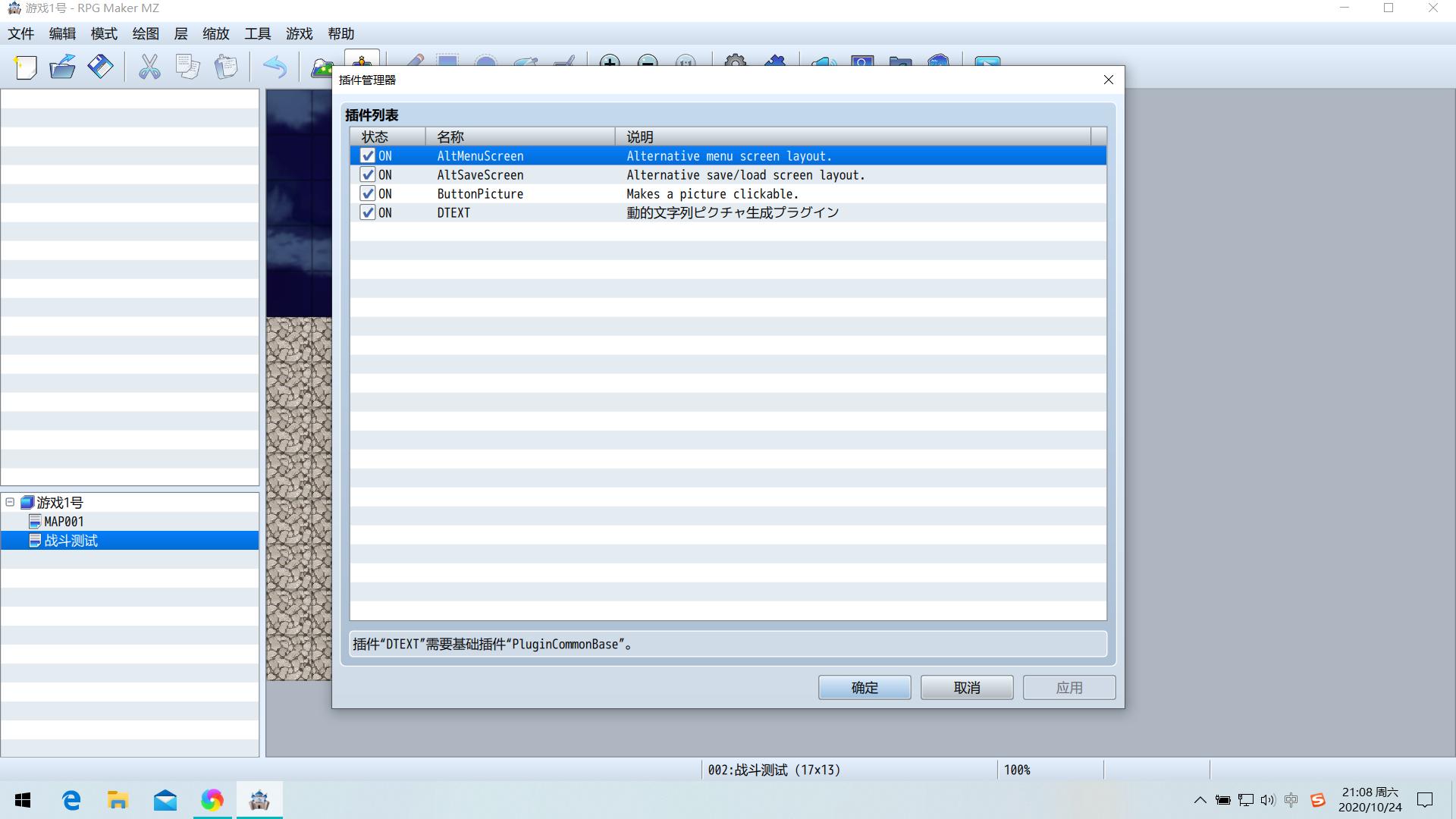1456x819 pixels.
Task: Open the Database gear icon
Action: click(x=735, y=61)
